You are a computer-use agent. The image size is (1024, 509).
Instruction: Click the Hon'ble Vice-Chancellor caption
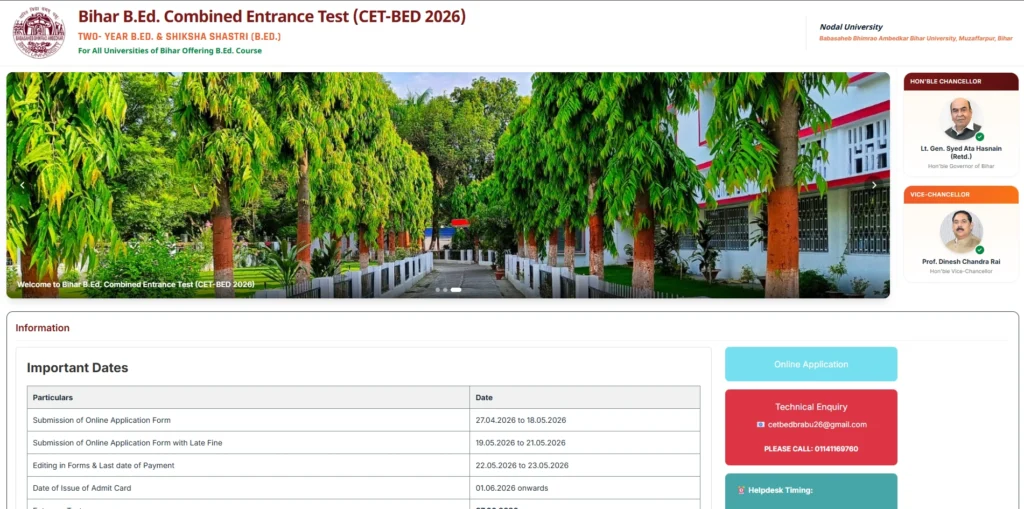tap(961, 271)
